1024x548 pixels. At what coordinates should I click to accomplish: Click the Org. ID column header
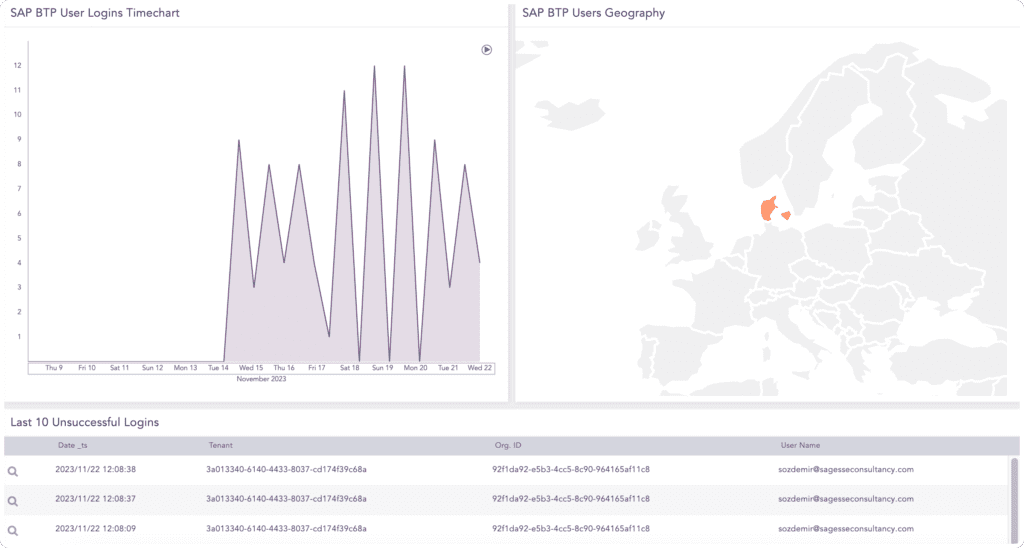click(508, 445)
